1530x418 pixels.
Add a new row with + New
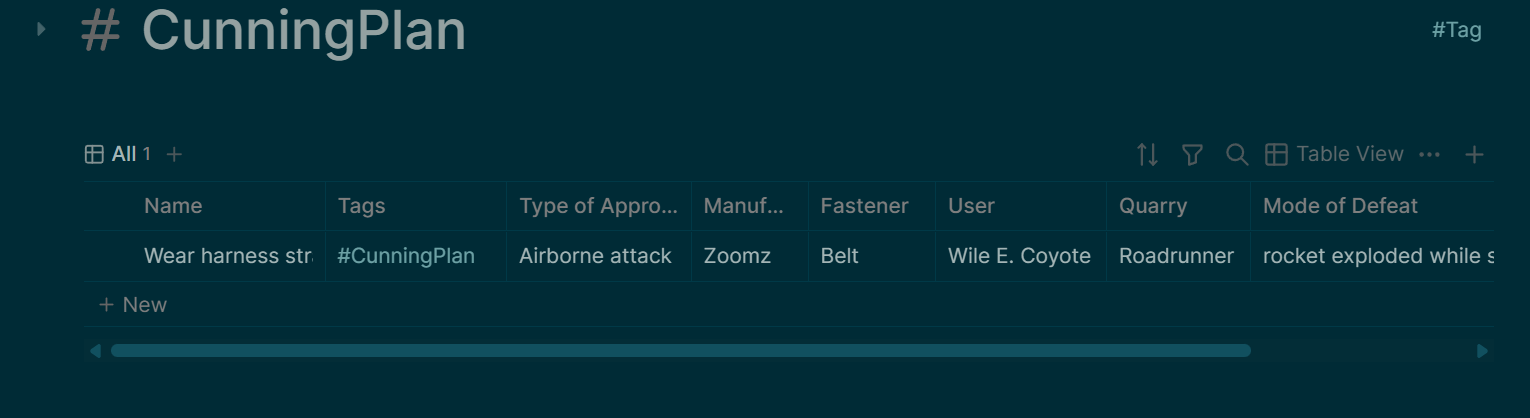pyautogui.click(x=133, y=305)
